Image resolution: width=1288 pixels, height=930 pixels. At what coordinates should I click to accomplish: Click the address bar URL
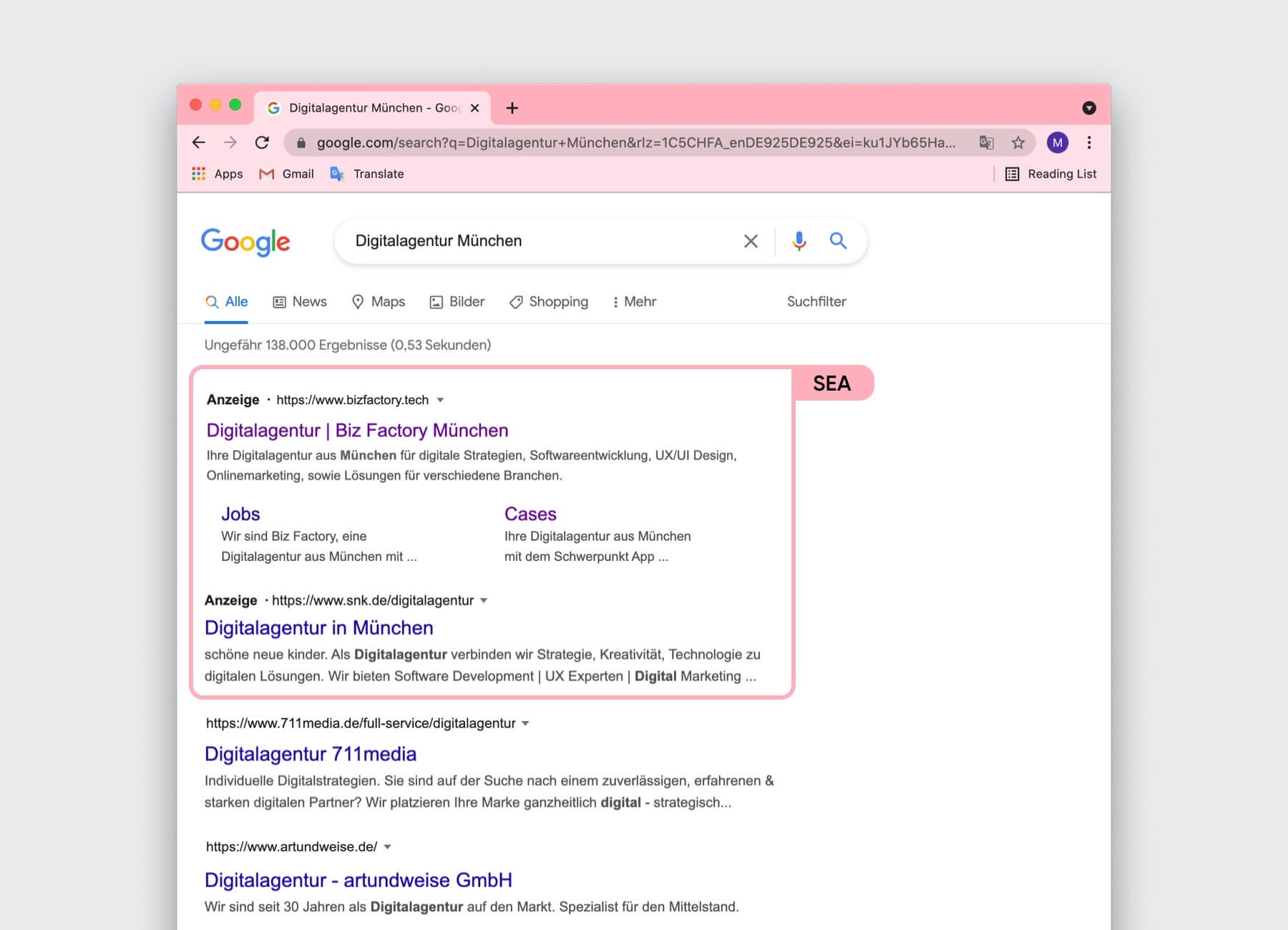click(636, 142)
